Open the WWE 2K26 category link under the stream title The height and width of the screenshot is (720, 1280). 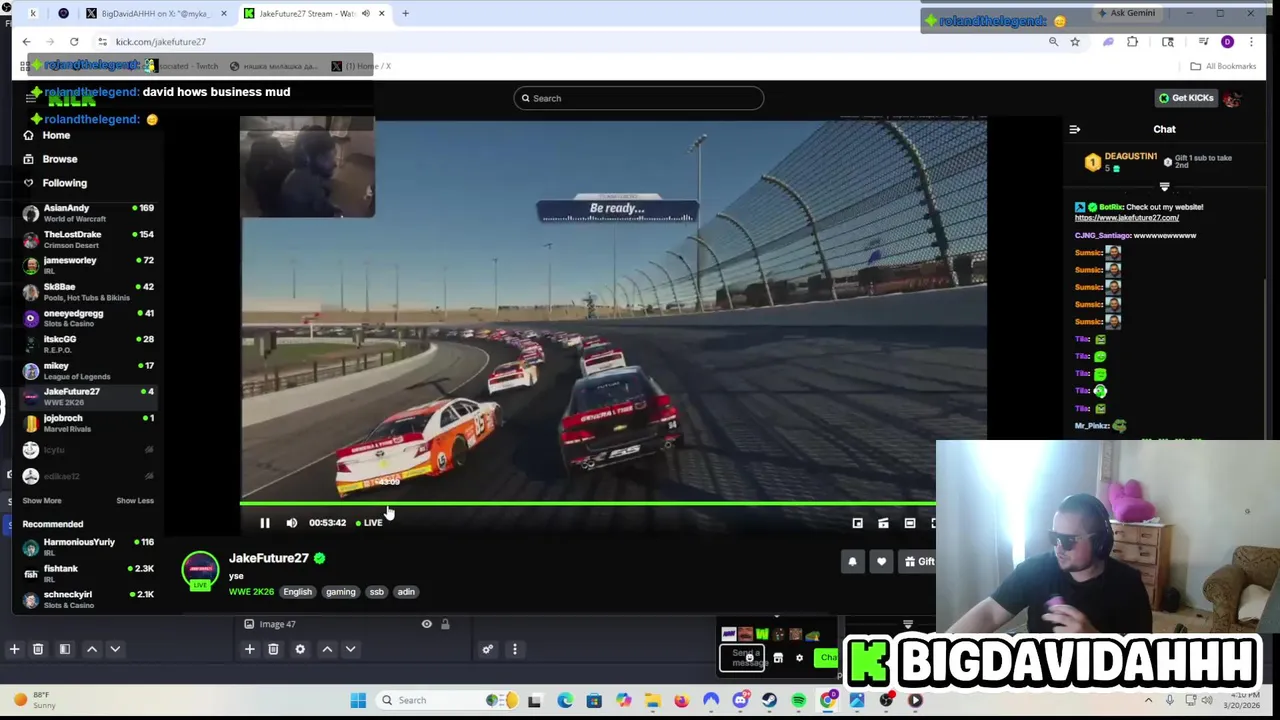click(x=251, y=592)
